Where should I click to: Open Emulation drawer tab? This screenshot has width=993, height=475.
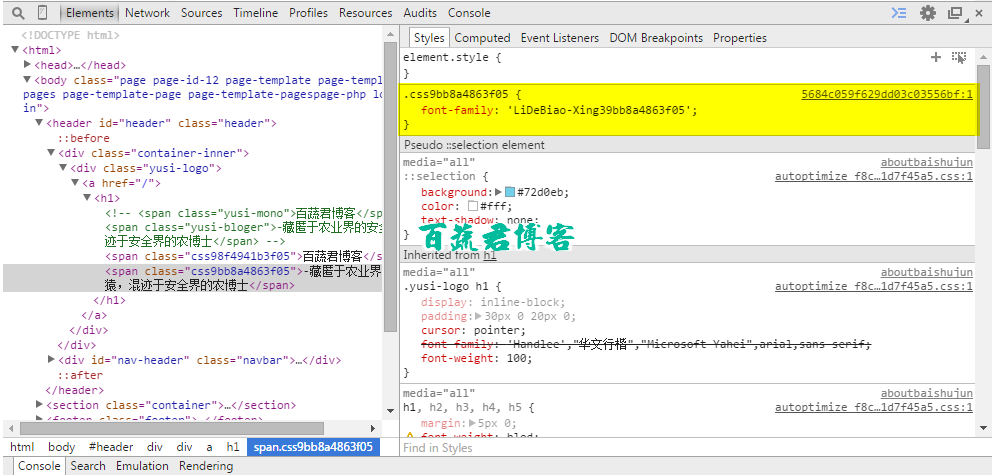point(142,466)
